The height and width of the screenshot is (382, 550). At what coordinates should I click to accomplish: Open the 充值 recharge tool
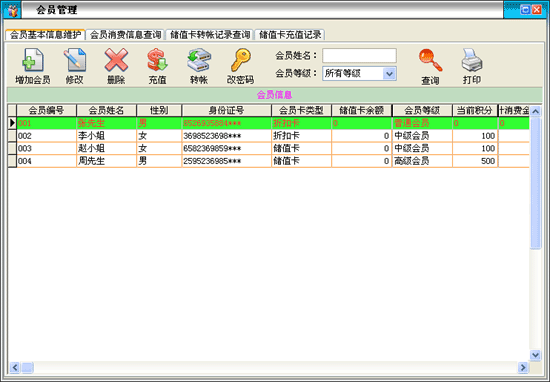pos(157,60)
